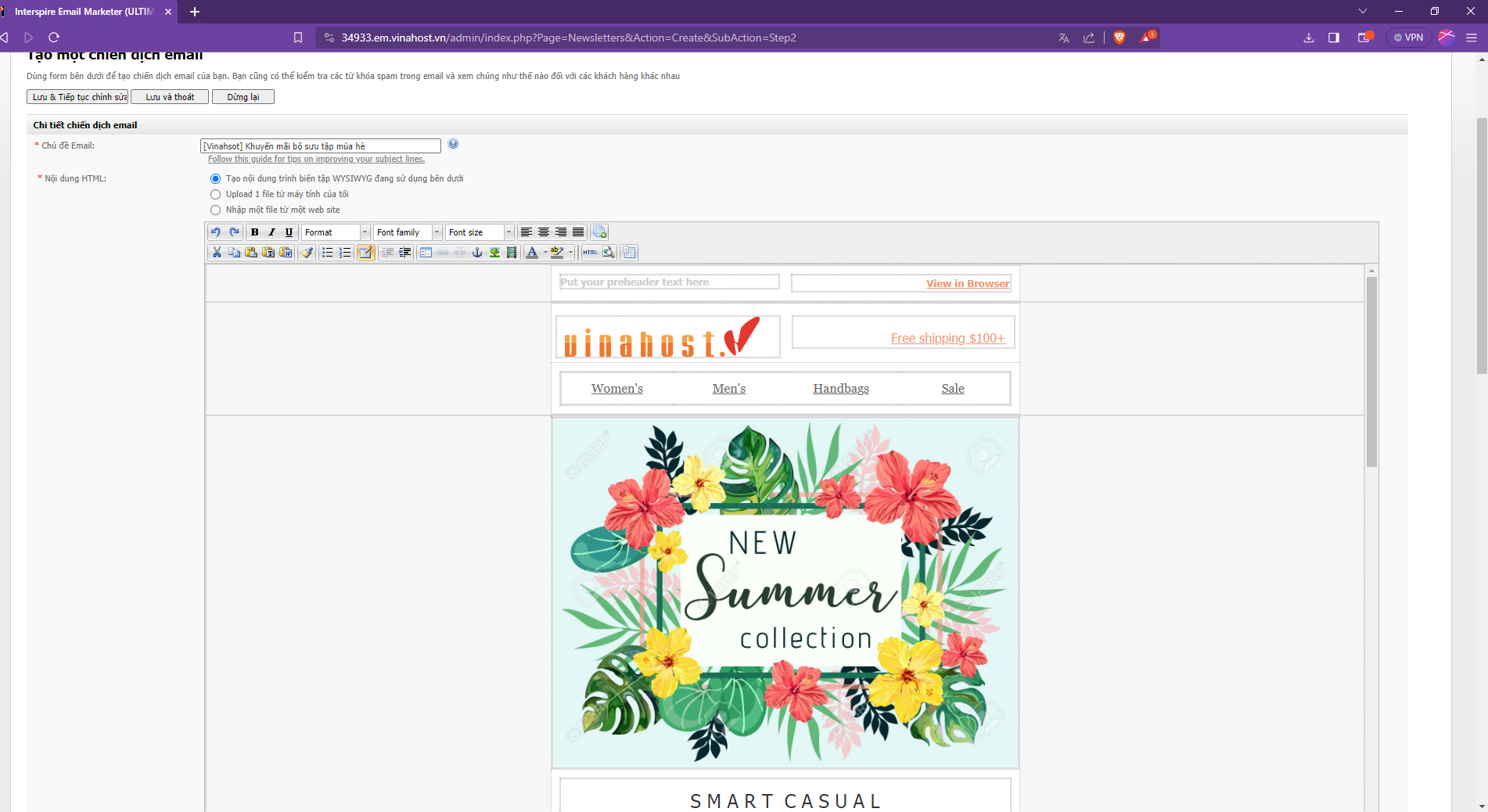The width and height of the screenshot is (1488, 812).
Task: Open the Format dropdown
Action: click(336, 232)
